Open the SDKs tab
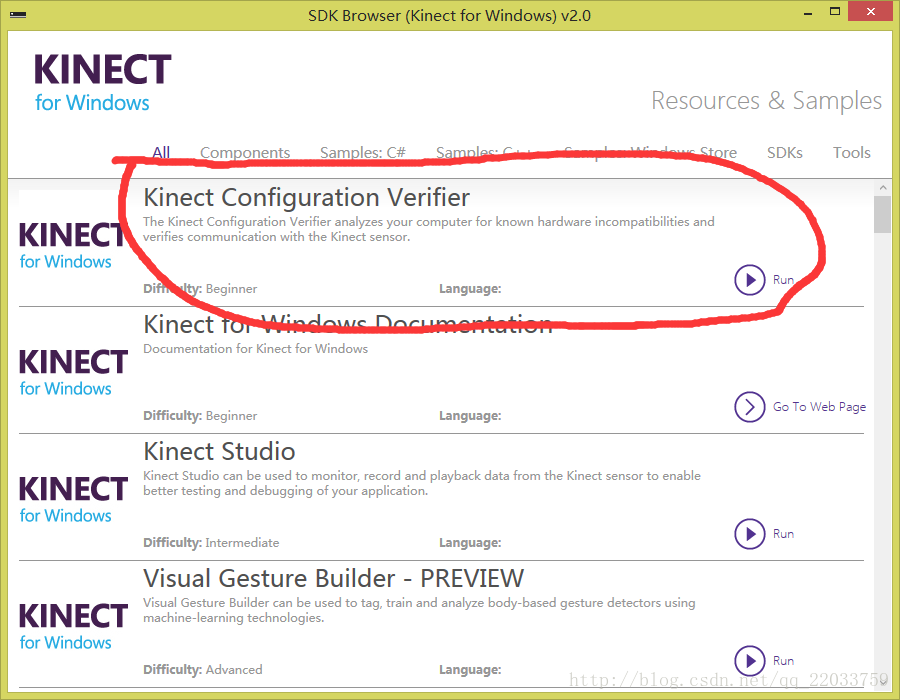This screenshot has height=700, width=900. coord(785,153)
